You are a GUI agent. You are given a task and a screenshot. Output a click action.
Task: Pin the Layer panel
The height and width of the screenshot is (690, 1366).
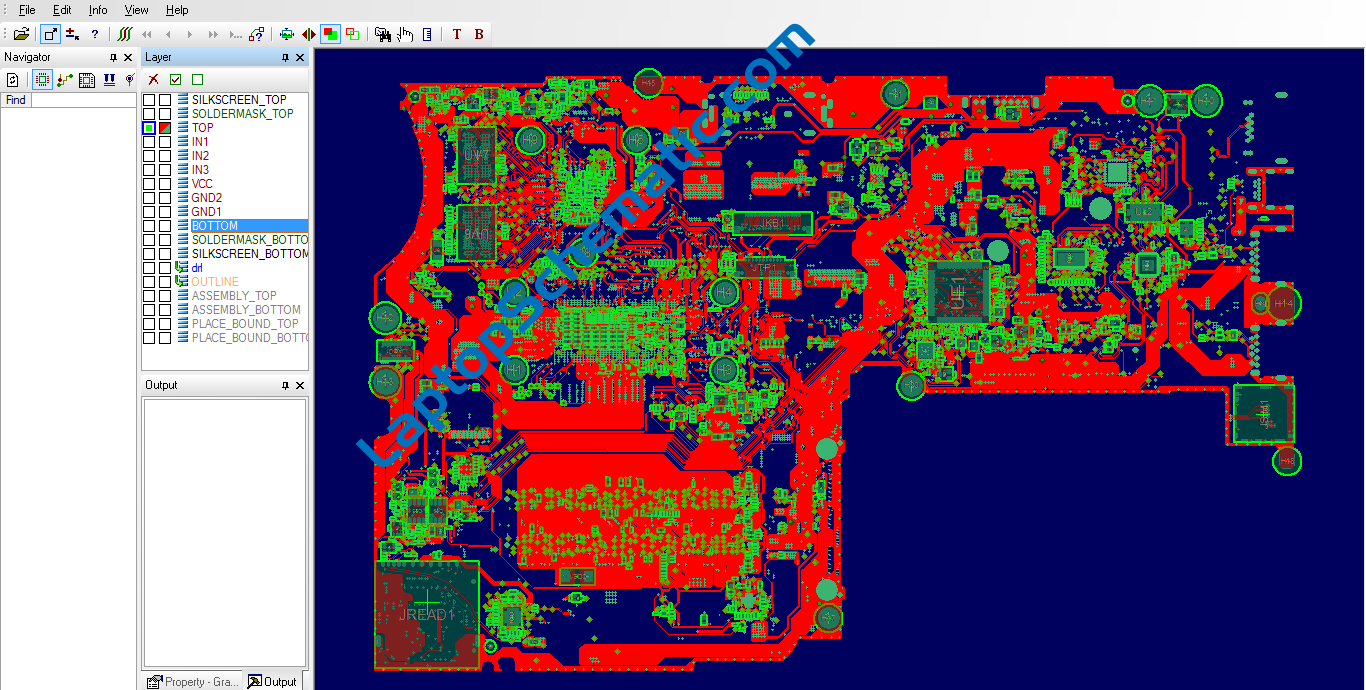285,57
